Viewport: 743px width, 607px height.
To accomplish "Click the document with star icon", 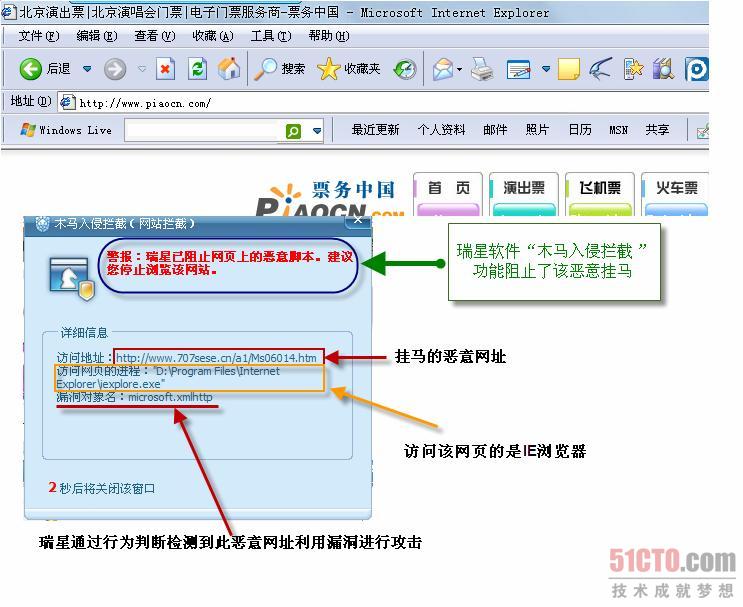I will (633, 69).
